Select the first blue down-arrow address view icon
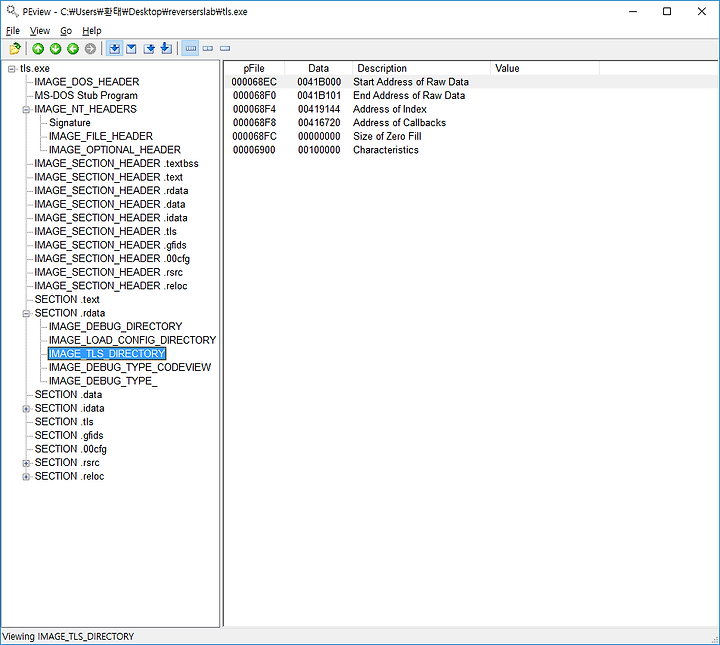 pos(114,48)
